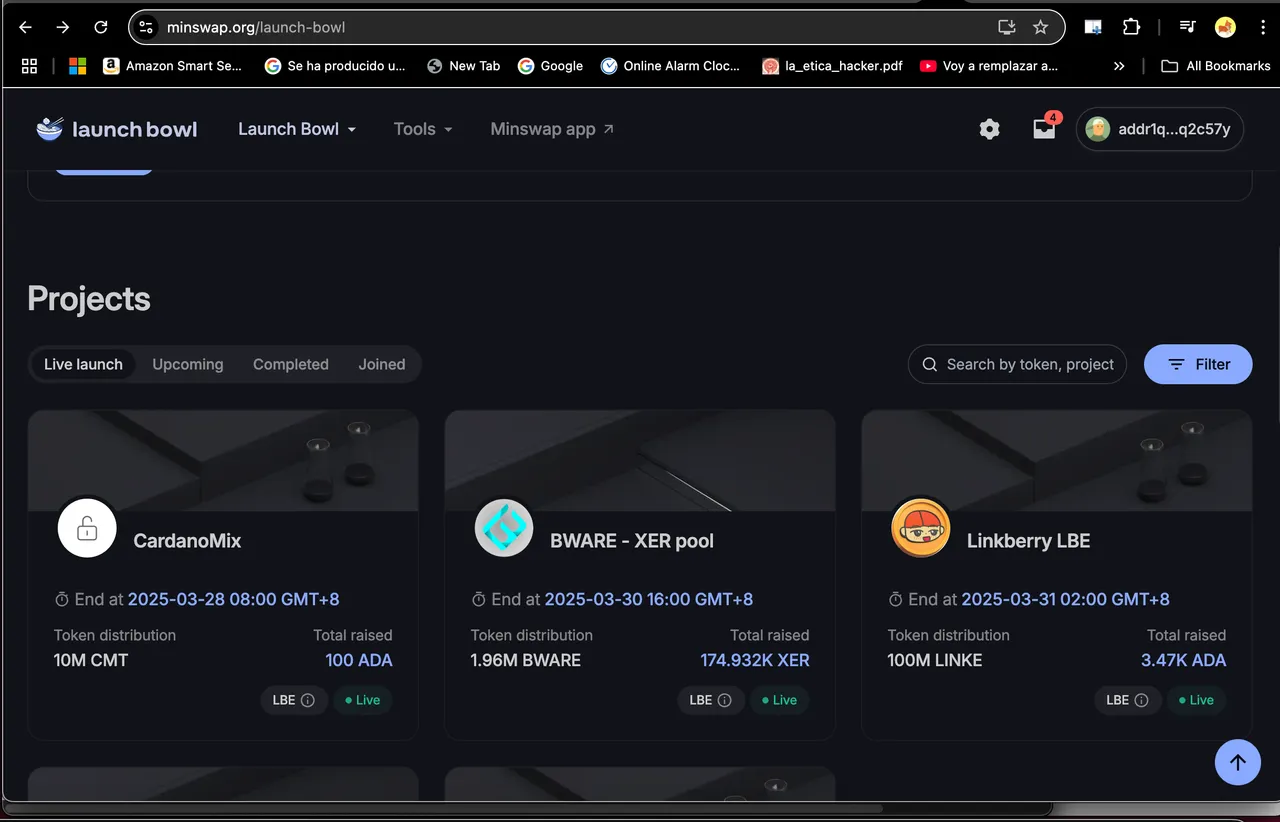Open the Online Alarm Cloc... bookmark

pyautogui.click(x=670, y=66)
